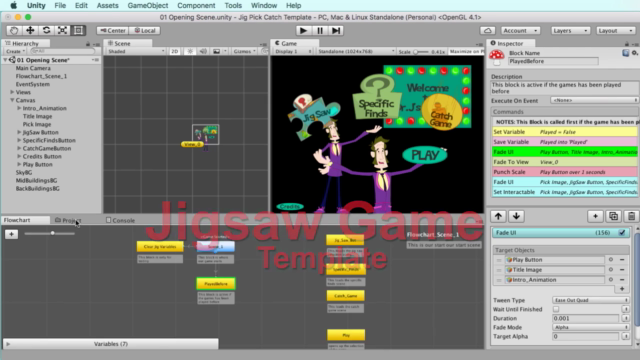Toggle Wait Until Finished checkbox
Image resolution: width=640 pixels, height=360 pixels.
pos(556,309)
